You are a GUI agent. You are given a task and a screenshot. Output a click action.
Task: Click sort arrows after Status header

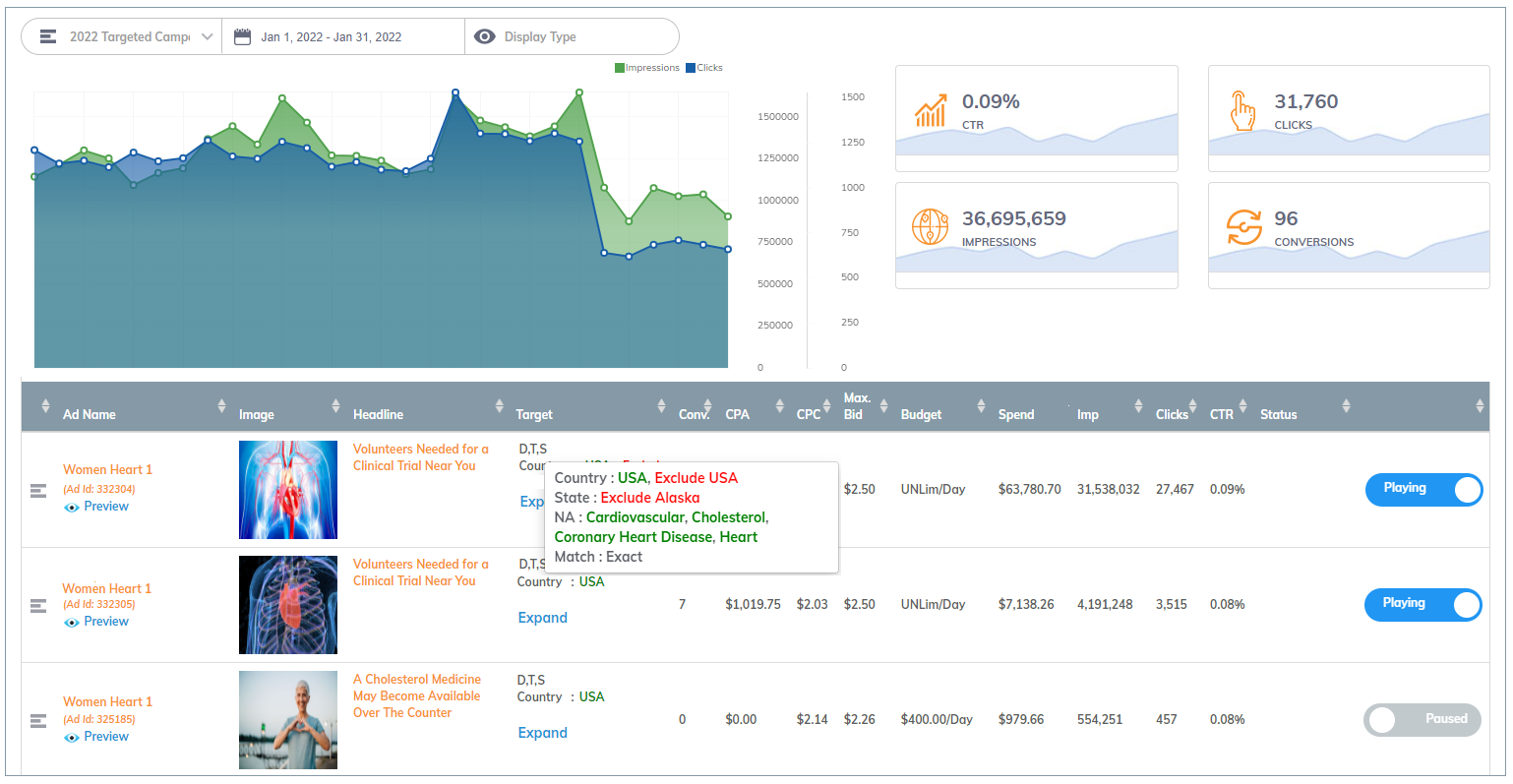1346,405
